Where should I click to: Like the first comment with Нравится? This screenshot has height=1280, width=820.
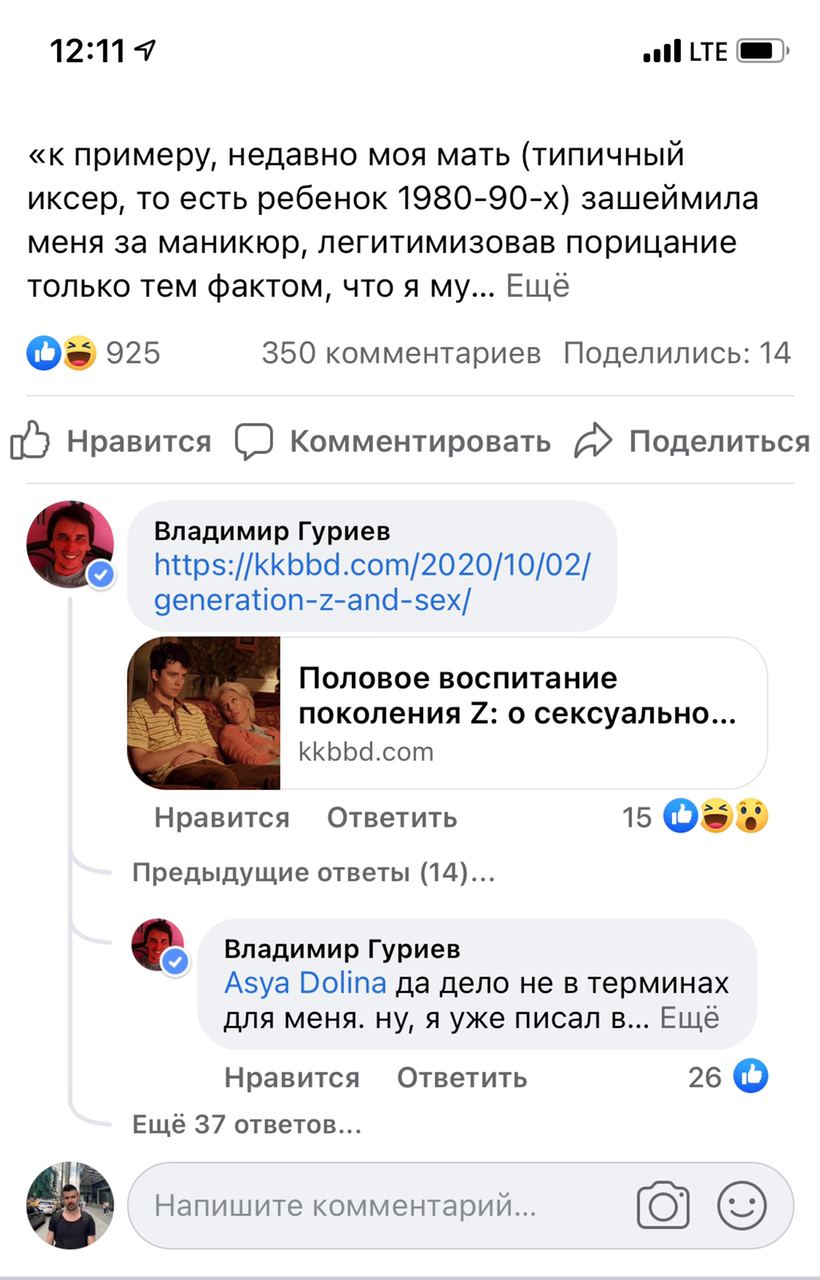click(x=221, y=817)
